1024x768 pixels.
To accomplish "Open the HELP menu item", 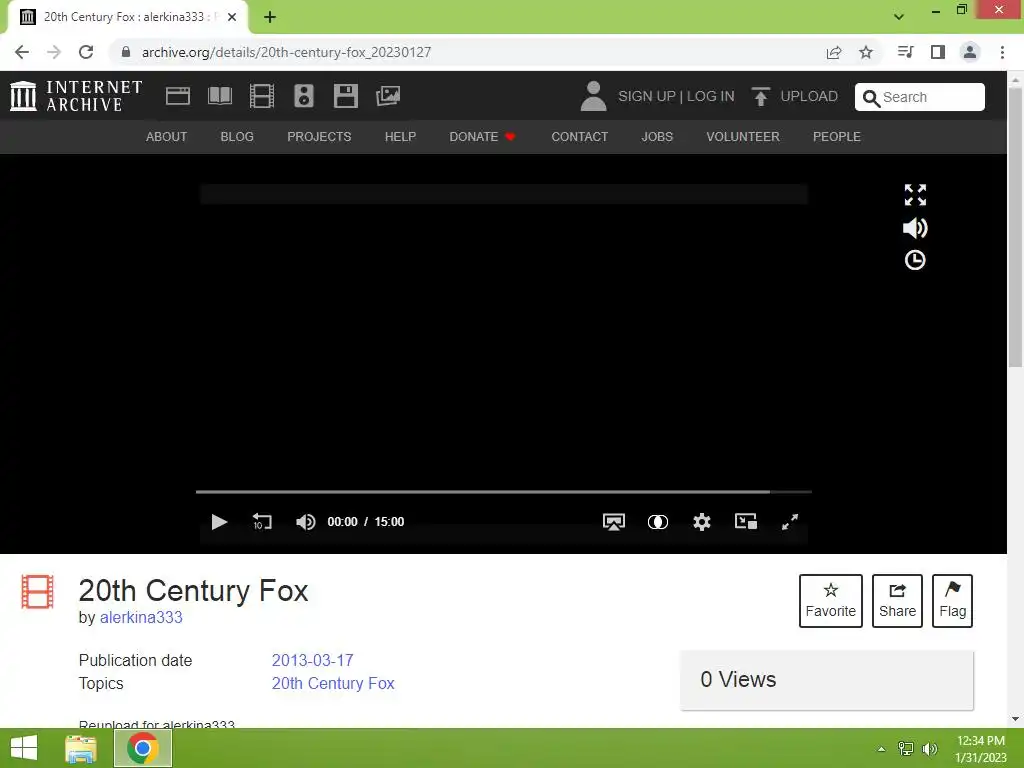I will coord(400,136).
